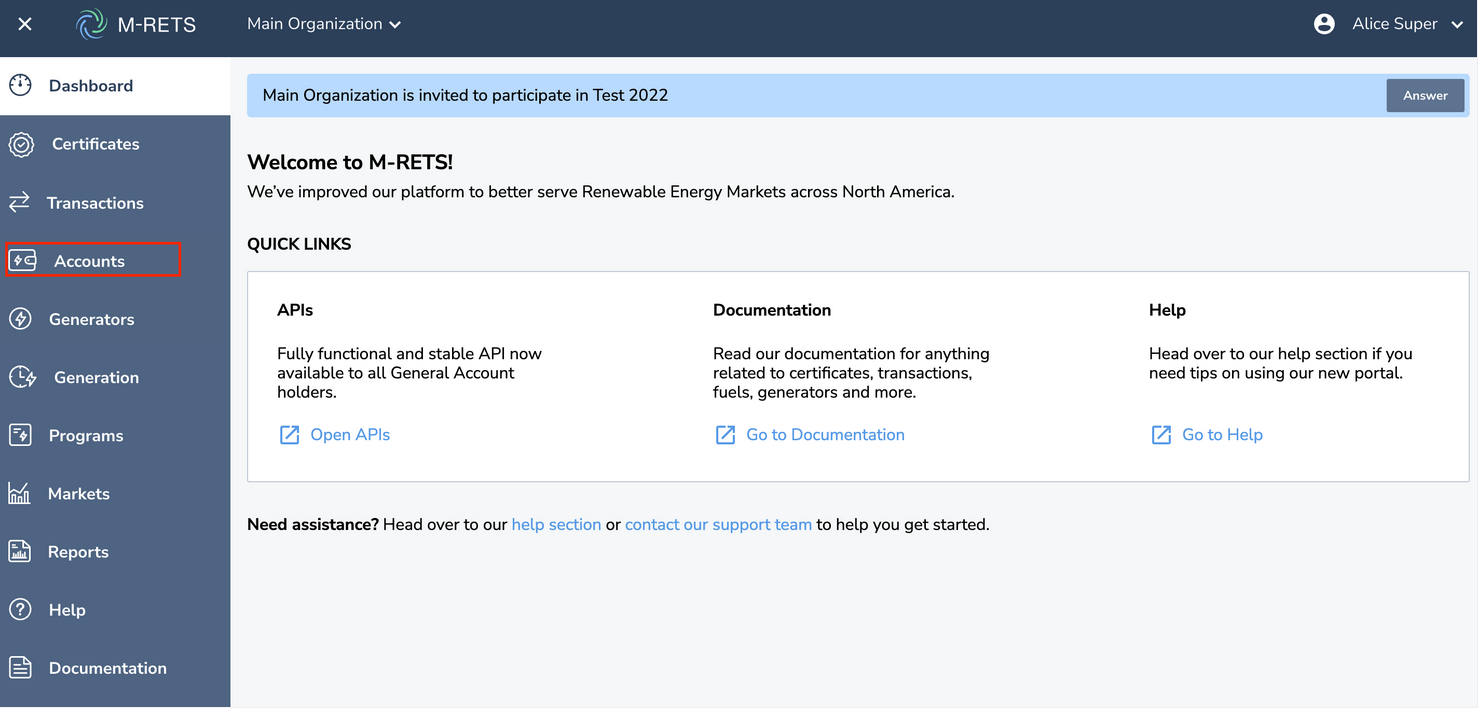The image size is (1478, 708).
Task: Open Reports in the sidebar
Action: pos(115,551)
